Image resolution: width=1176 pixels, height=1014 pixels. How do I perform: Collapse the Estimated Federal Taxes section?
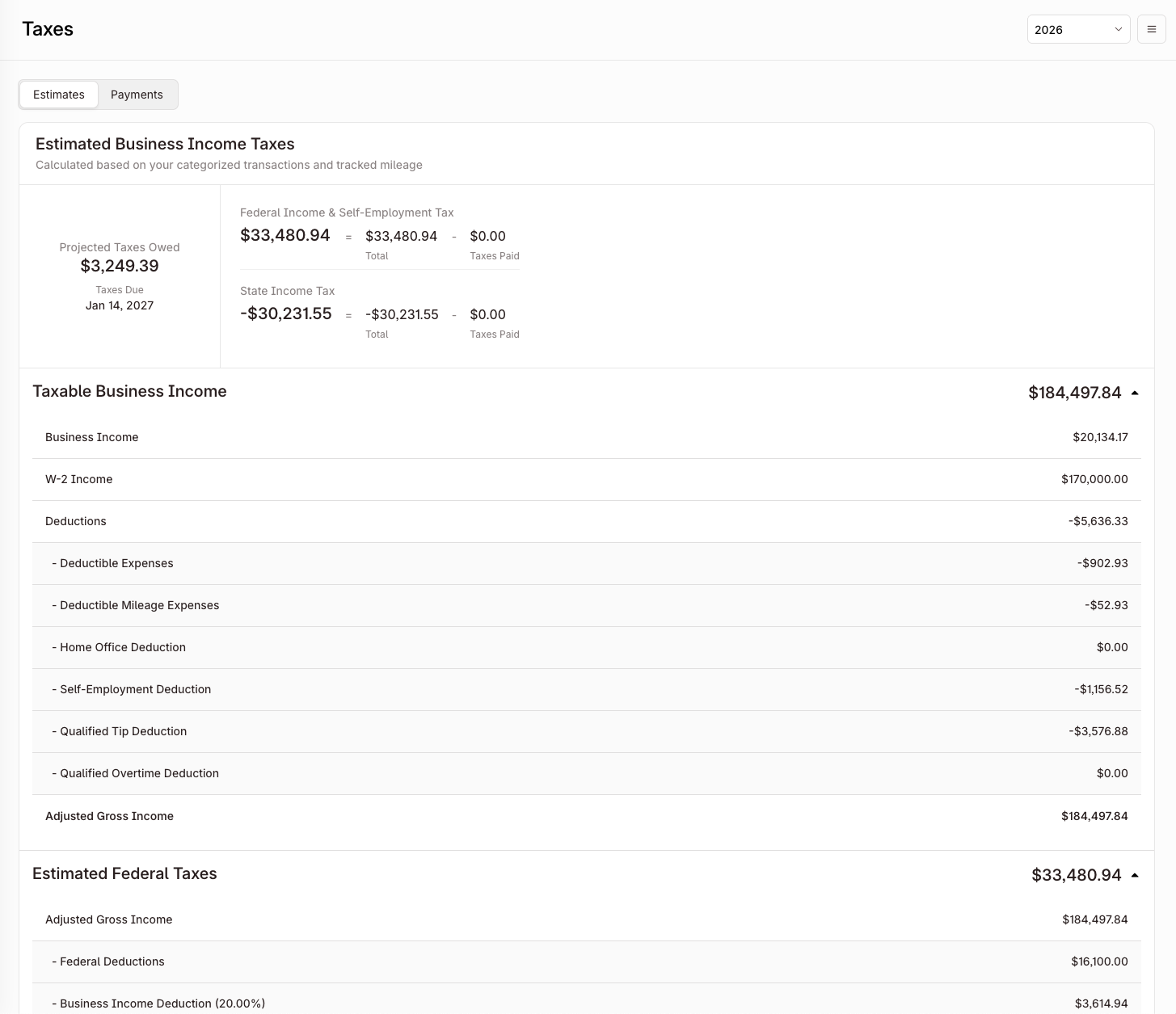coord(1135,875)
